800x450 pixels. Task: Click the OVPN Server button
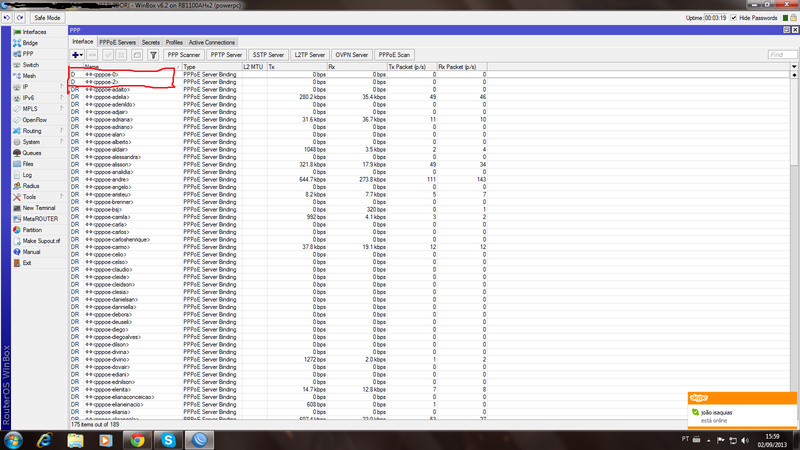pyautogui.click(x=352, y=55)
